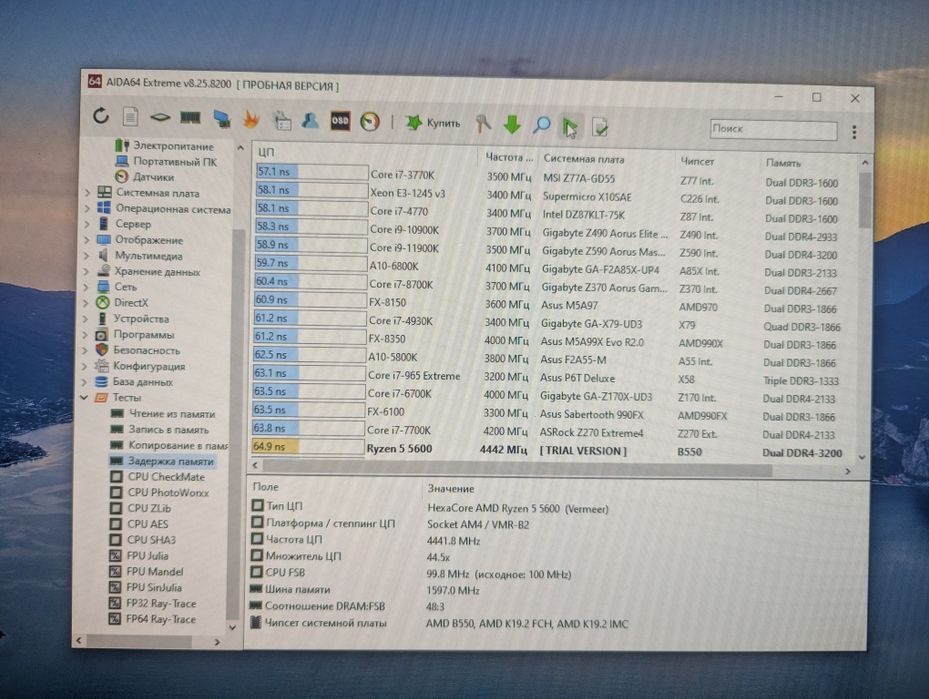This screenshot has height=699, width=929.
Task: Collapse the Тесты node
Action: (x=85, y=397)
